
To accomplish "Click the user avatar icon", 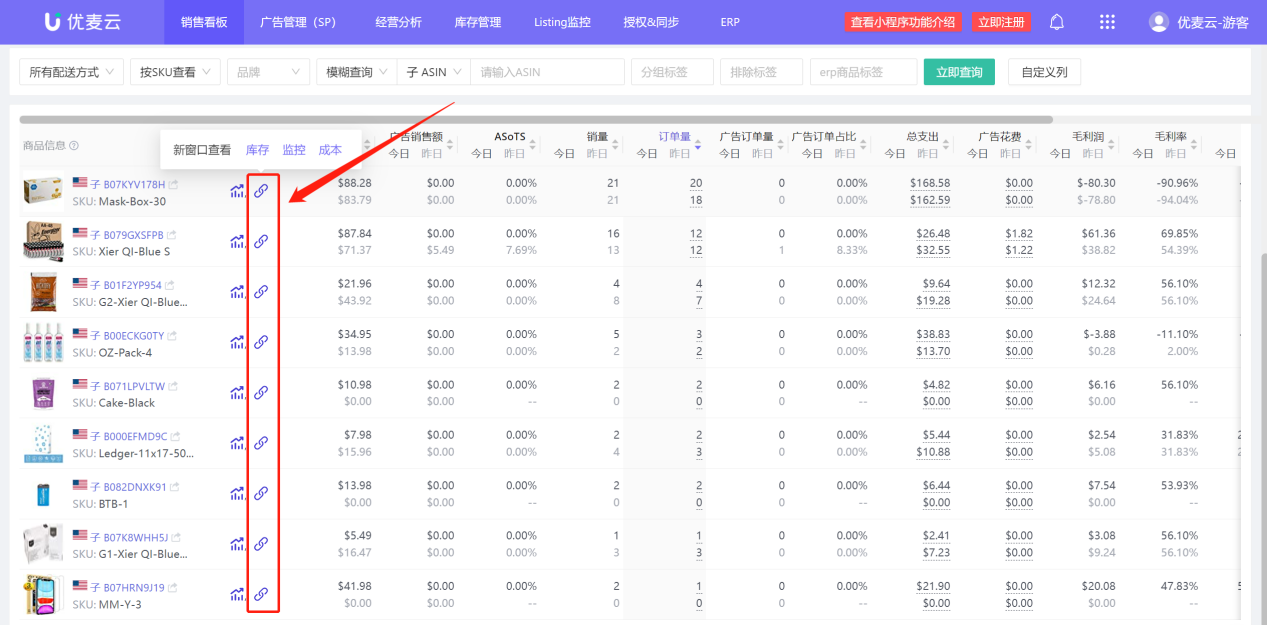I will click(1158, 22).
